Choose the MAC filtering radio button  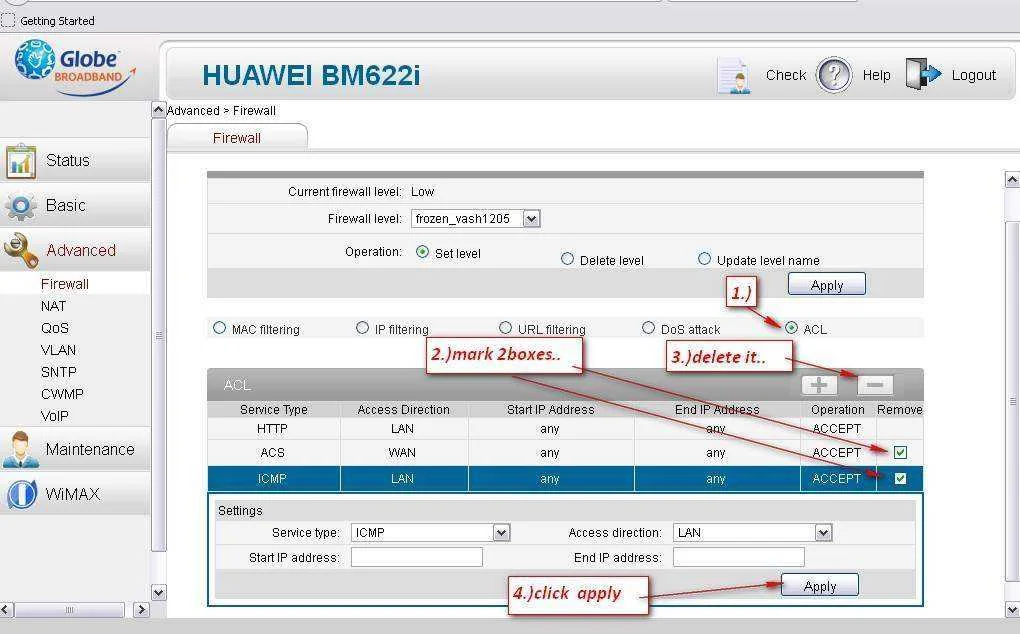click(219, 328)
